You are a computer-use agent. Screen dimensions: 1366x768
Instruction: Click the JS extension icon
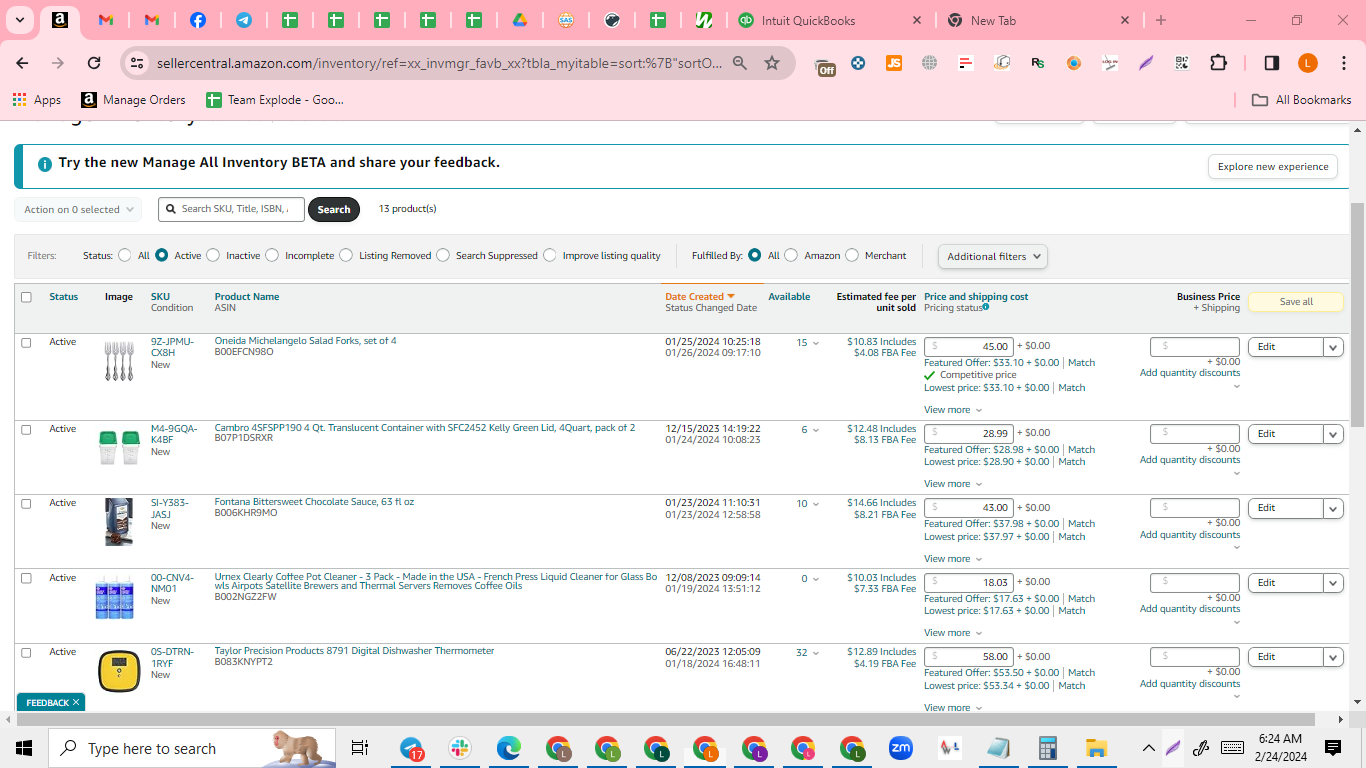(x=894, y=63)
